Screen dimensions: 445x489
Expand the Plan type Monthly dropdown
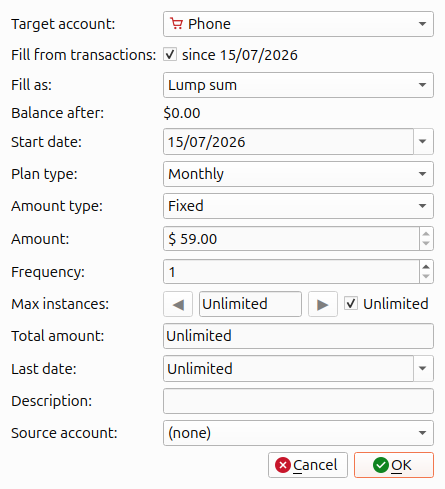(298, 174)
